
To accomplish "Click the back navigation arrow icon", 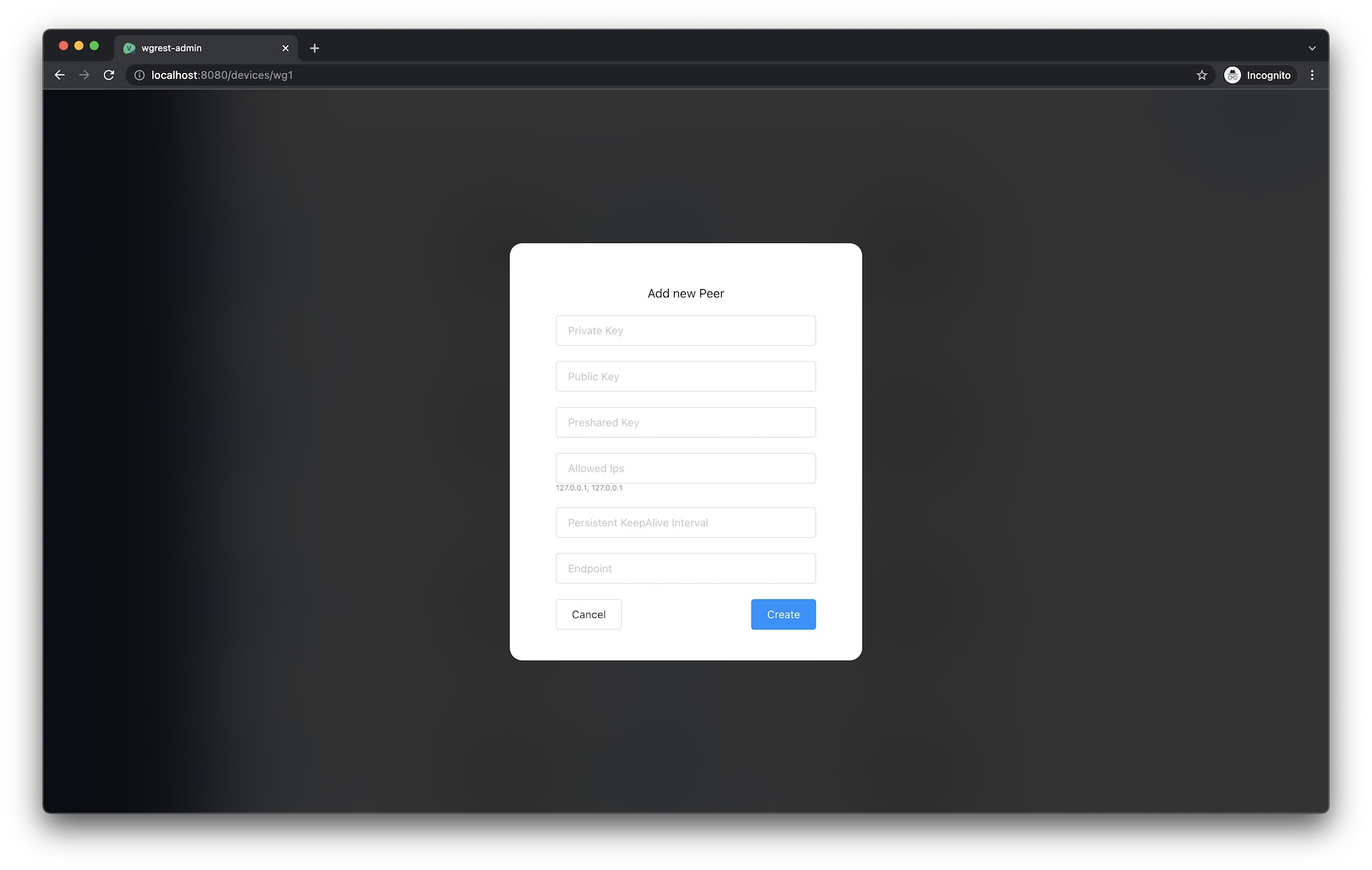I will [x=59, y=75].
